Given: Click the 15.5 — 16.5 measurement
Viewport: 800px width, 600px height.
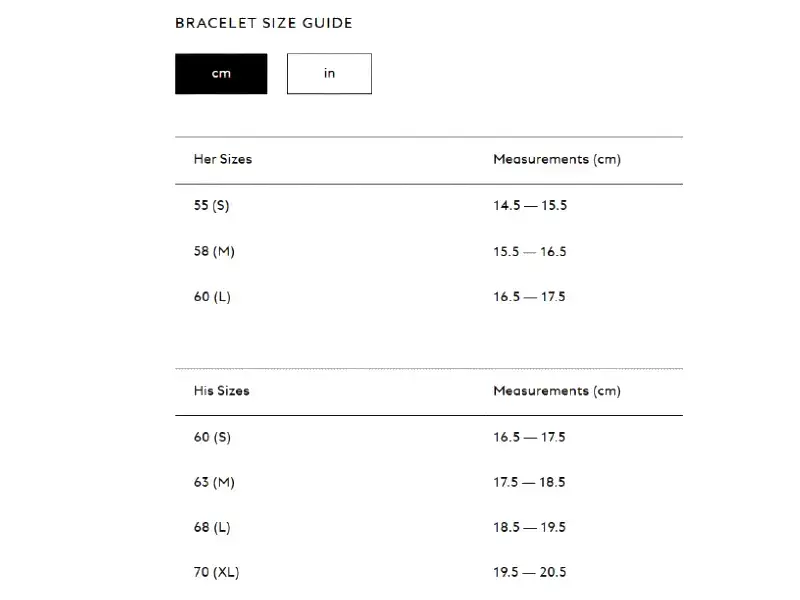Looking at the screenshot, I should [x=530, y=252].
